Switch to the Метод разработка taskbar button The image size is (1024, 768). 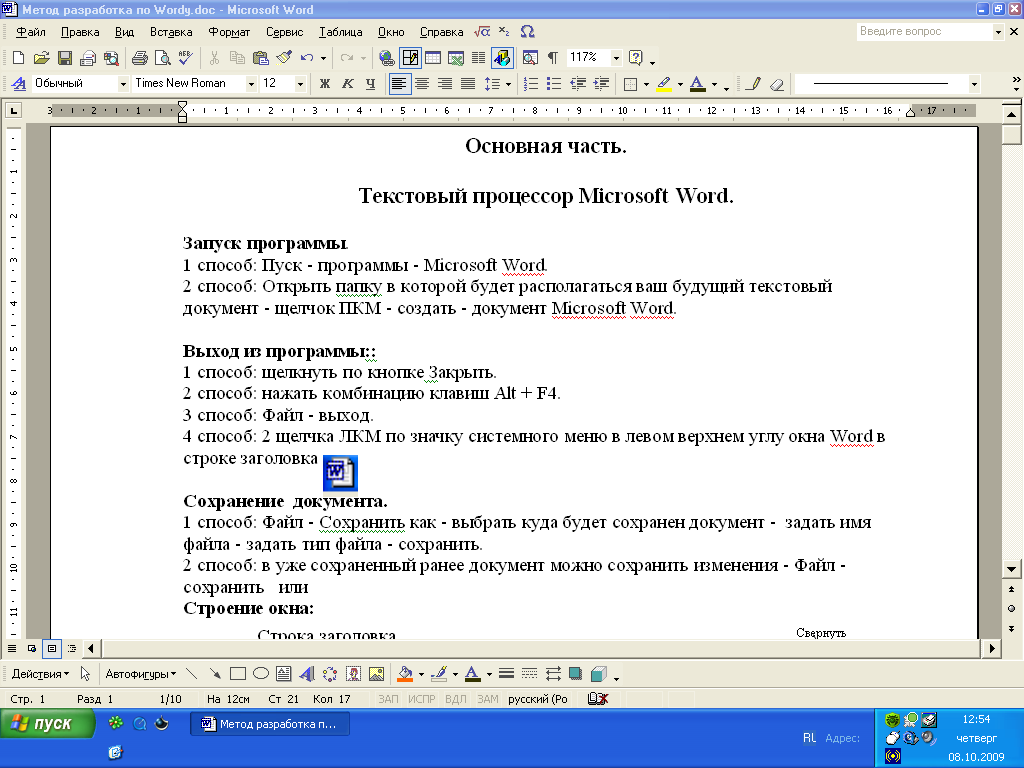(270, 724)
